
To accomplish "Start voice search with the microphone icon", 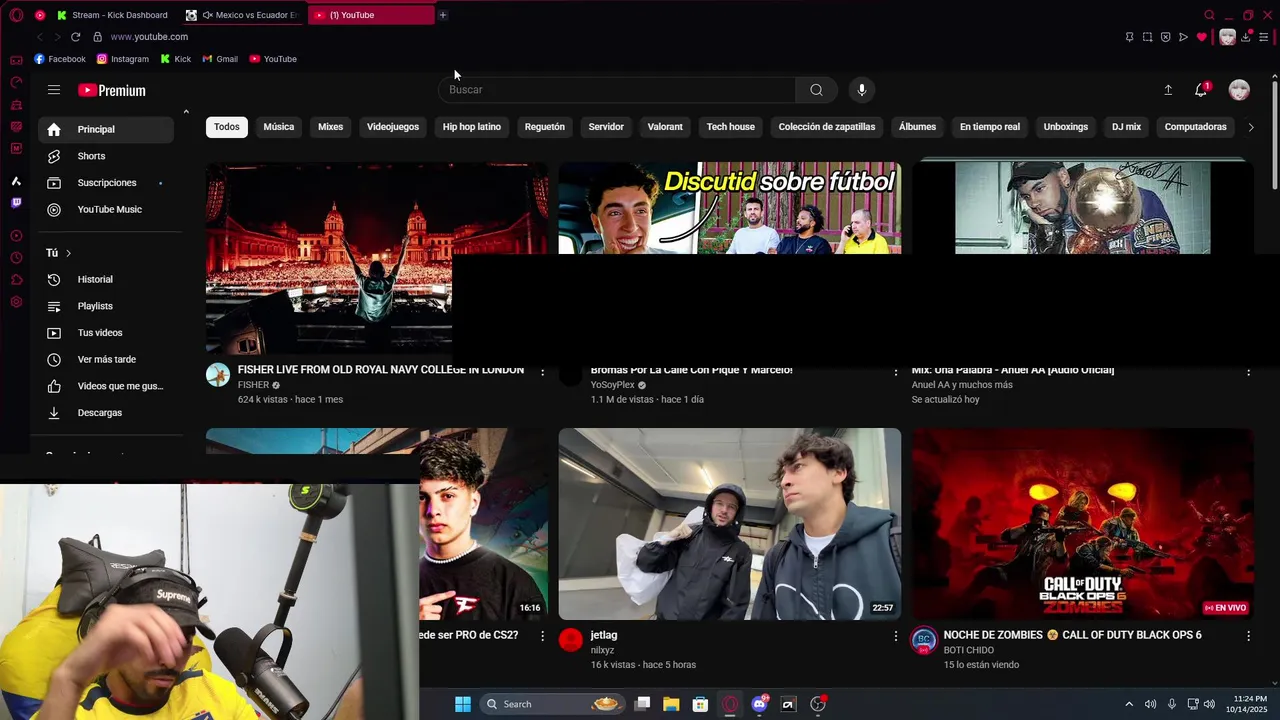I will click(862, 90).
